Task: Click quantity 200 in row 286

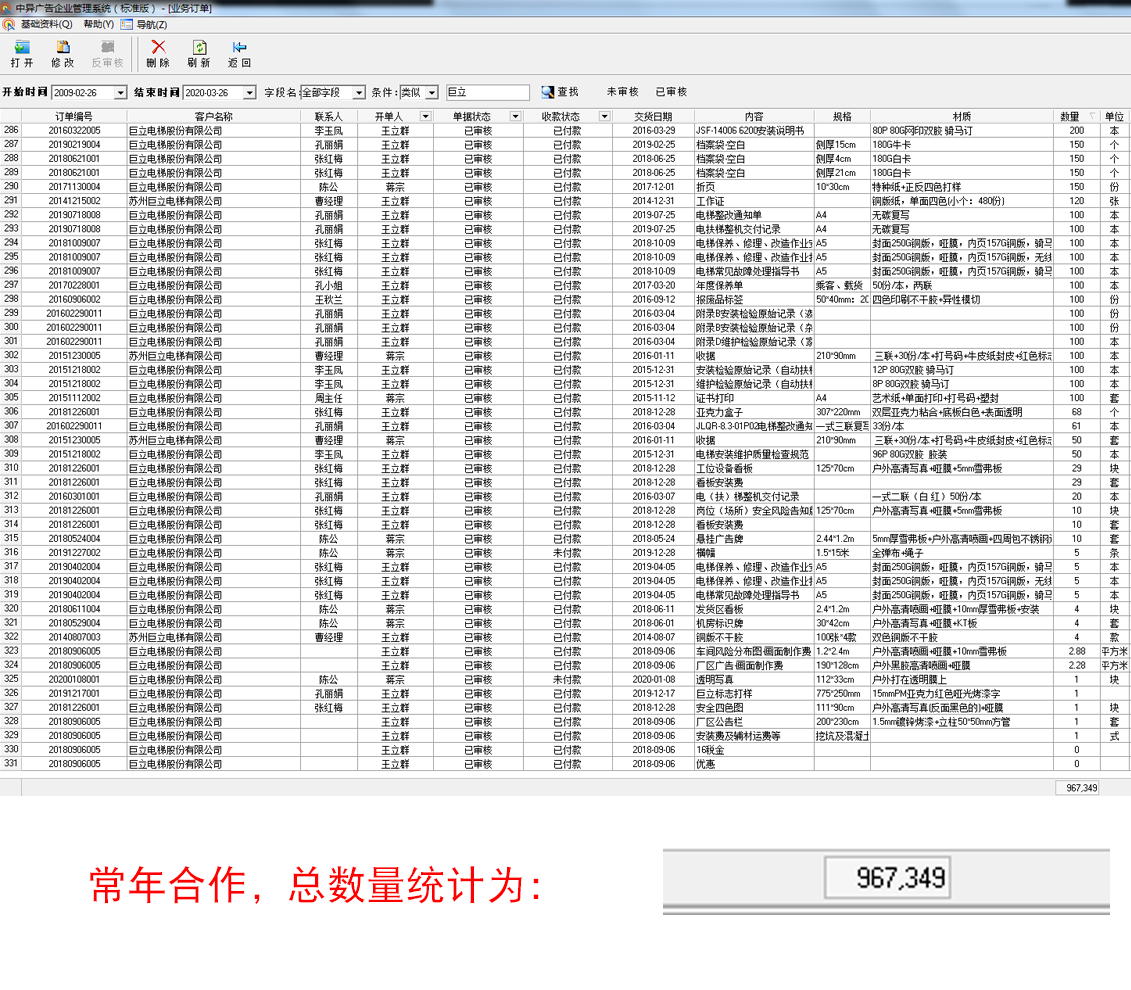Action: pyautogui.click(x=1076, y=131)
